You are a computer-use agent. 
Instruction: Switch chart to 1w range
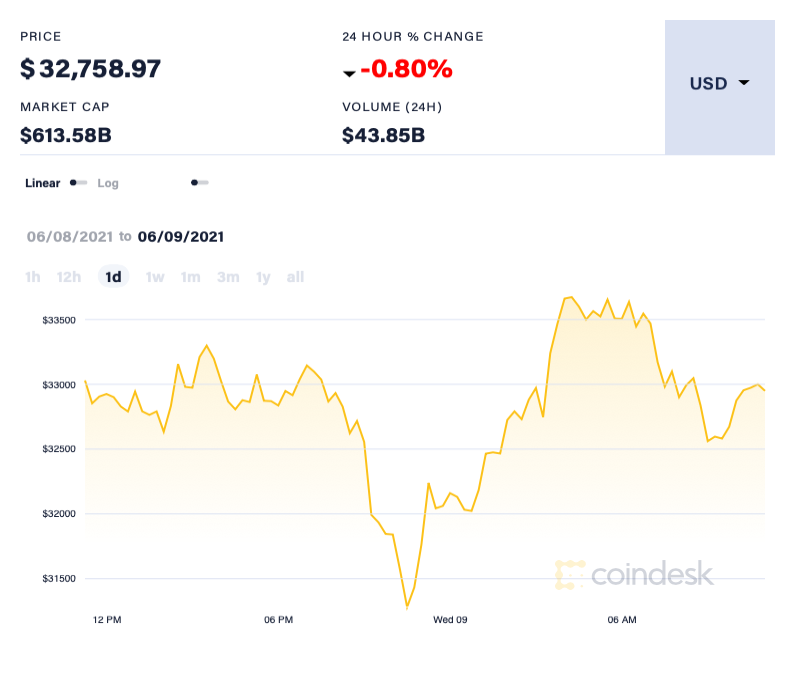point(155,277)
